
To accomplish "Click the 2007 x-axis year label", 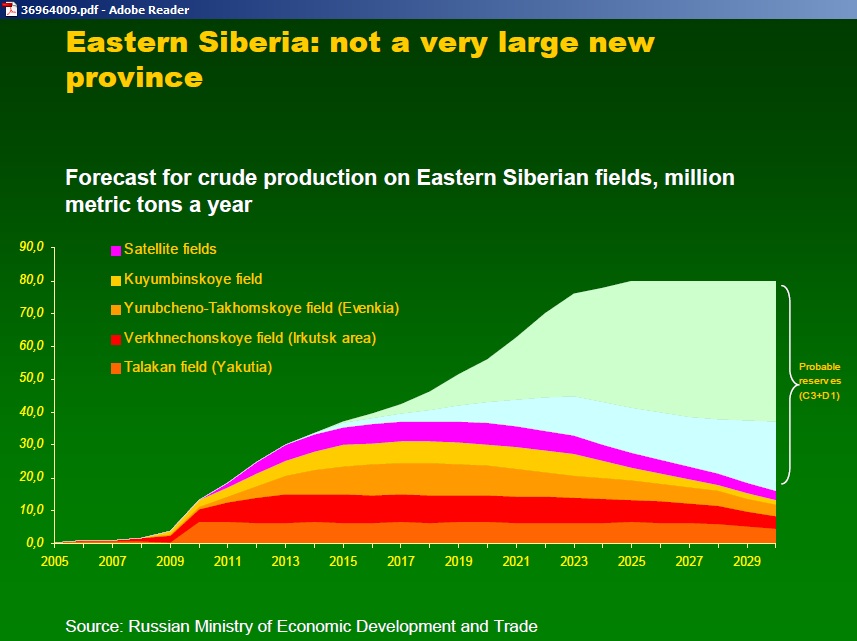I will click(x=113, y=561).
